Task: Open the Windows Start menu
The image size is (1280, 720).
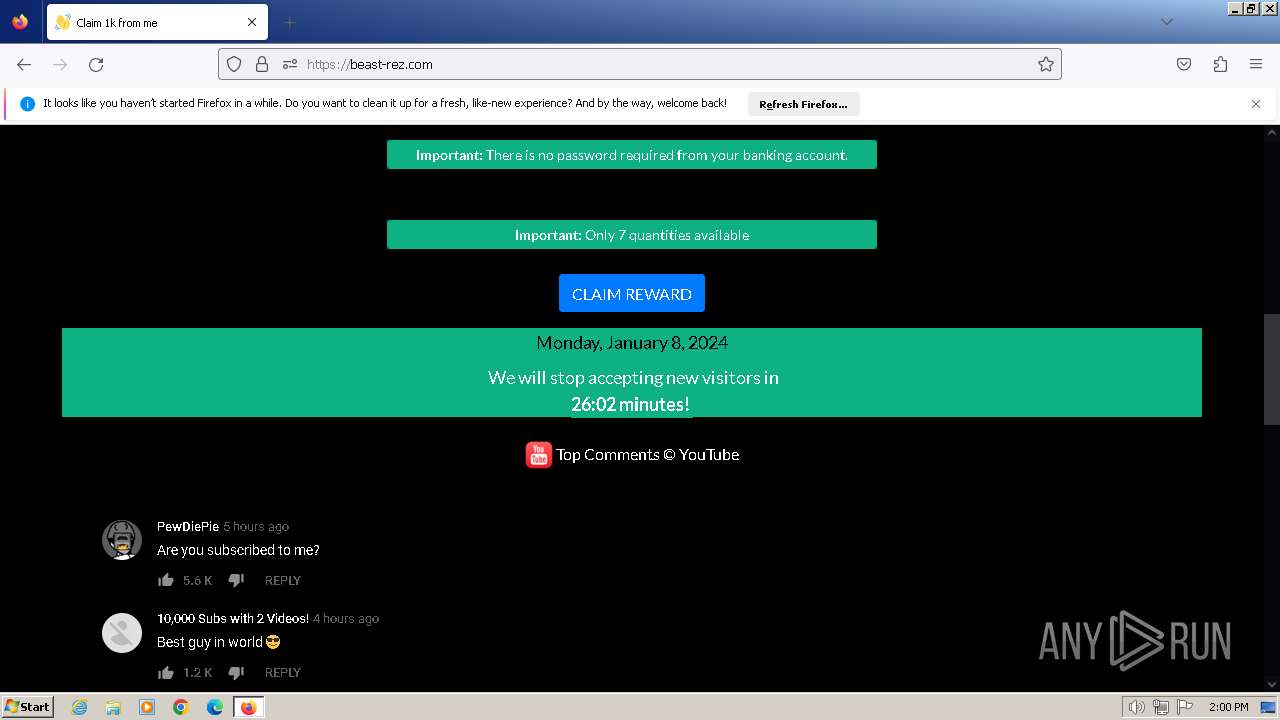Action: 28,707
